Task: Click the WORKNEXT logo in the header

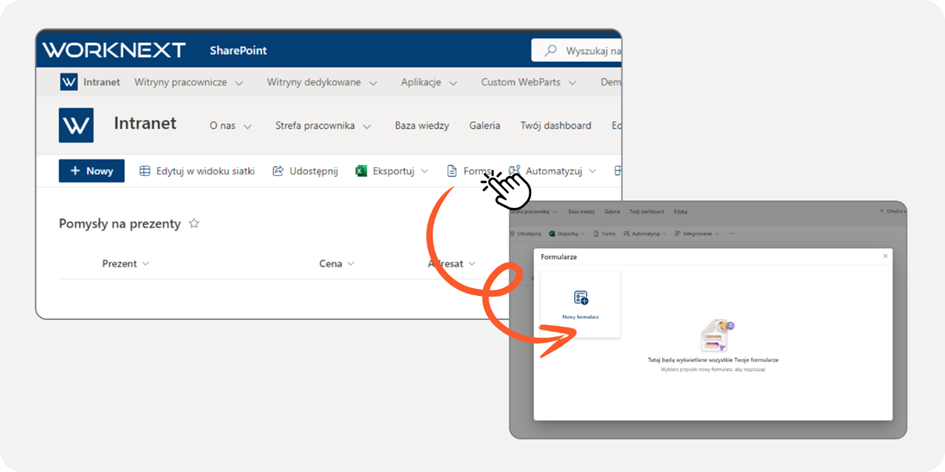Action: click(114, 50)
